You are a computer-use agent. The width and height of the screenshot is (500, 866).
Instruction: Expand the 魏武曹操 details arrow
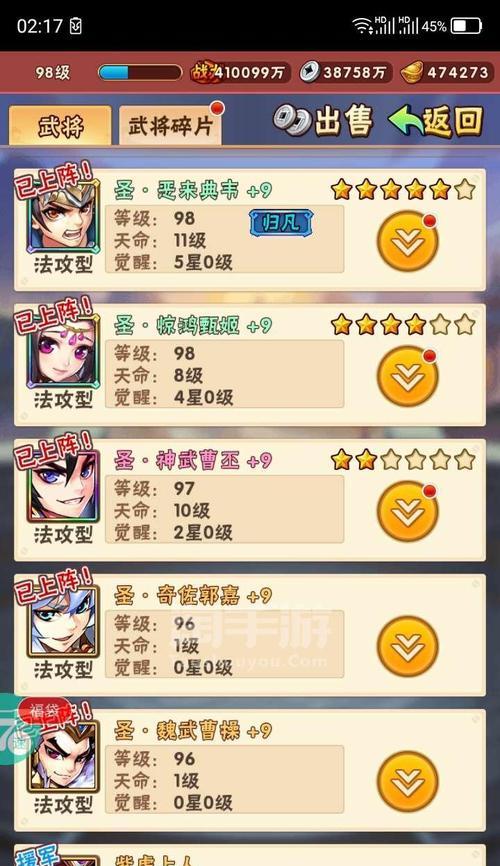pos(408,781)
